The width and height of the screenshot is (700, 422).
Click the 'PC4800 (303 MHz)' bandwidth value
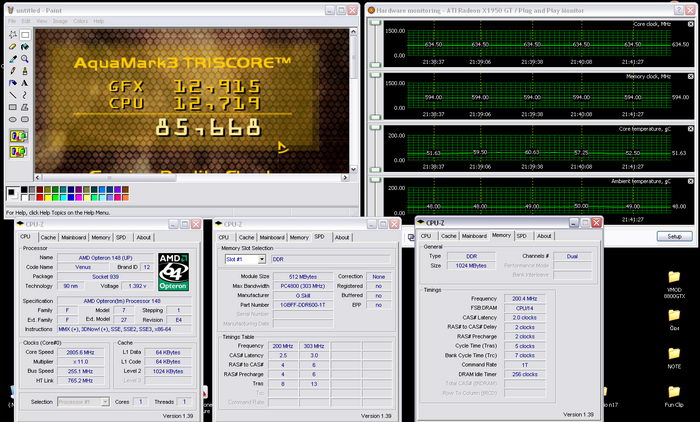click(303, 286)
